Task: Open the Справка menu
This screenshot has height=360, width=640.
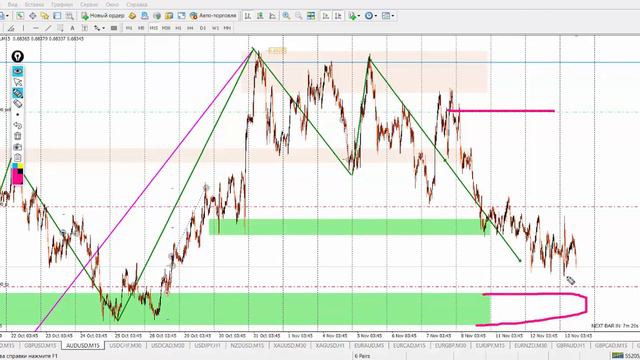Action: pos(137,4)
